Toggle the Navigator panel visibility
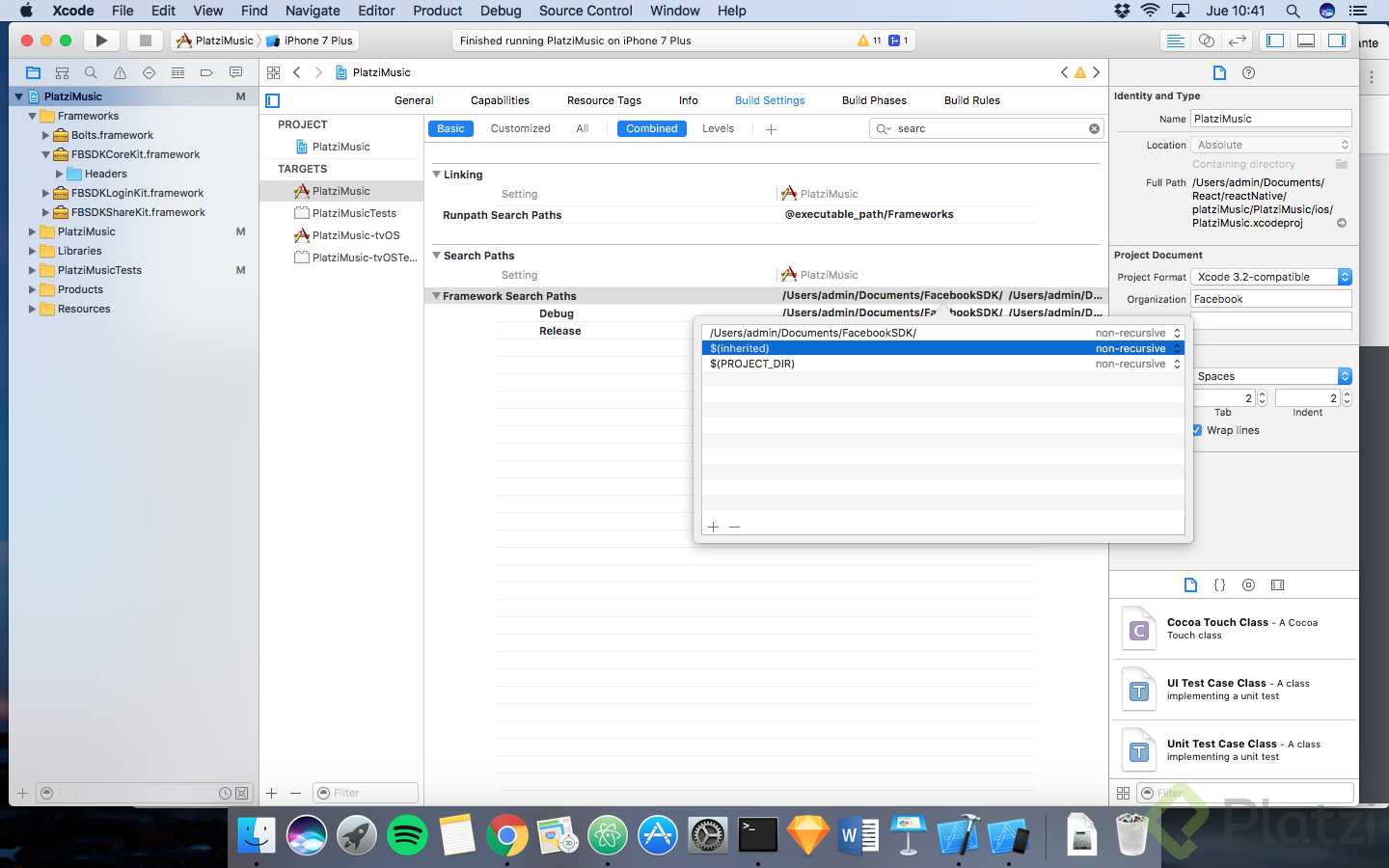 (1275, 41)
